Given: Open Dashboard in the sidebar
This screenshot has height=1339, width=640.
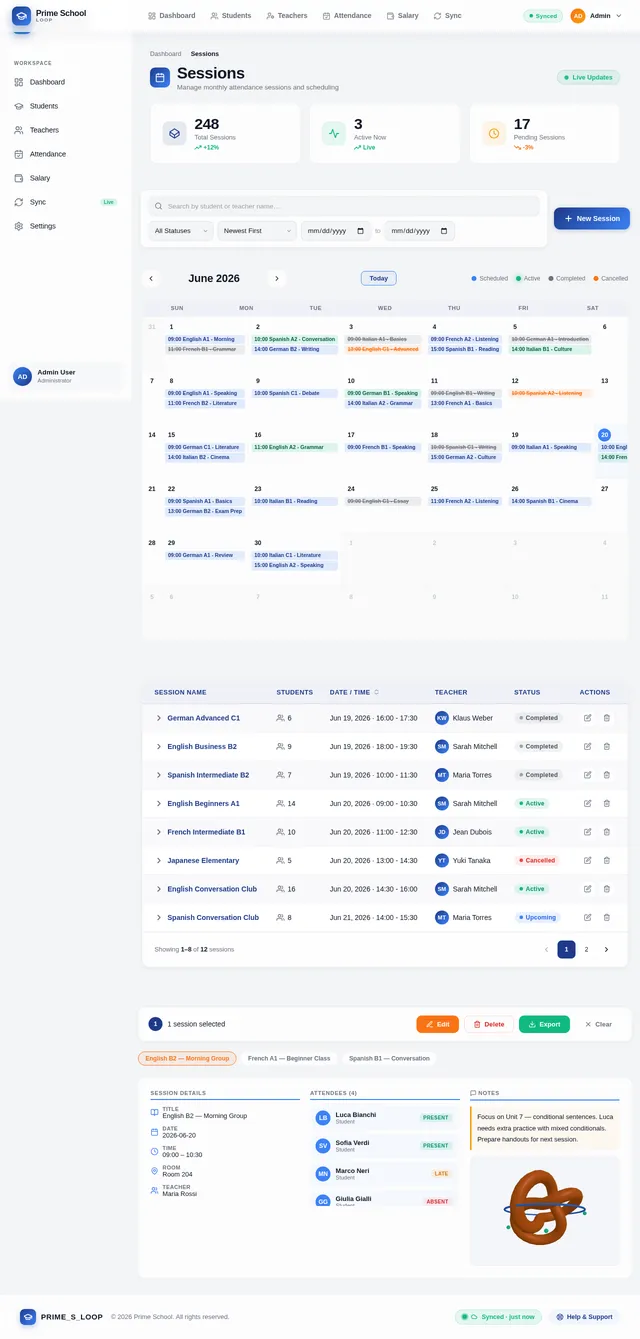Looking at the screenshot, I should pyautogui.click(x=66, y=82).
